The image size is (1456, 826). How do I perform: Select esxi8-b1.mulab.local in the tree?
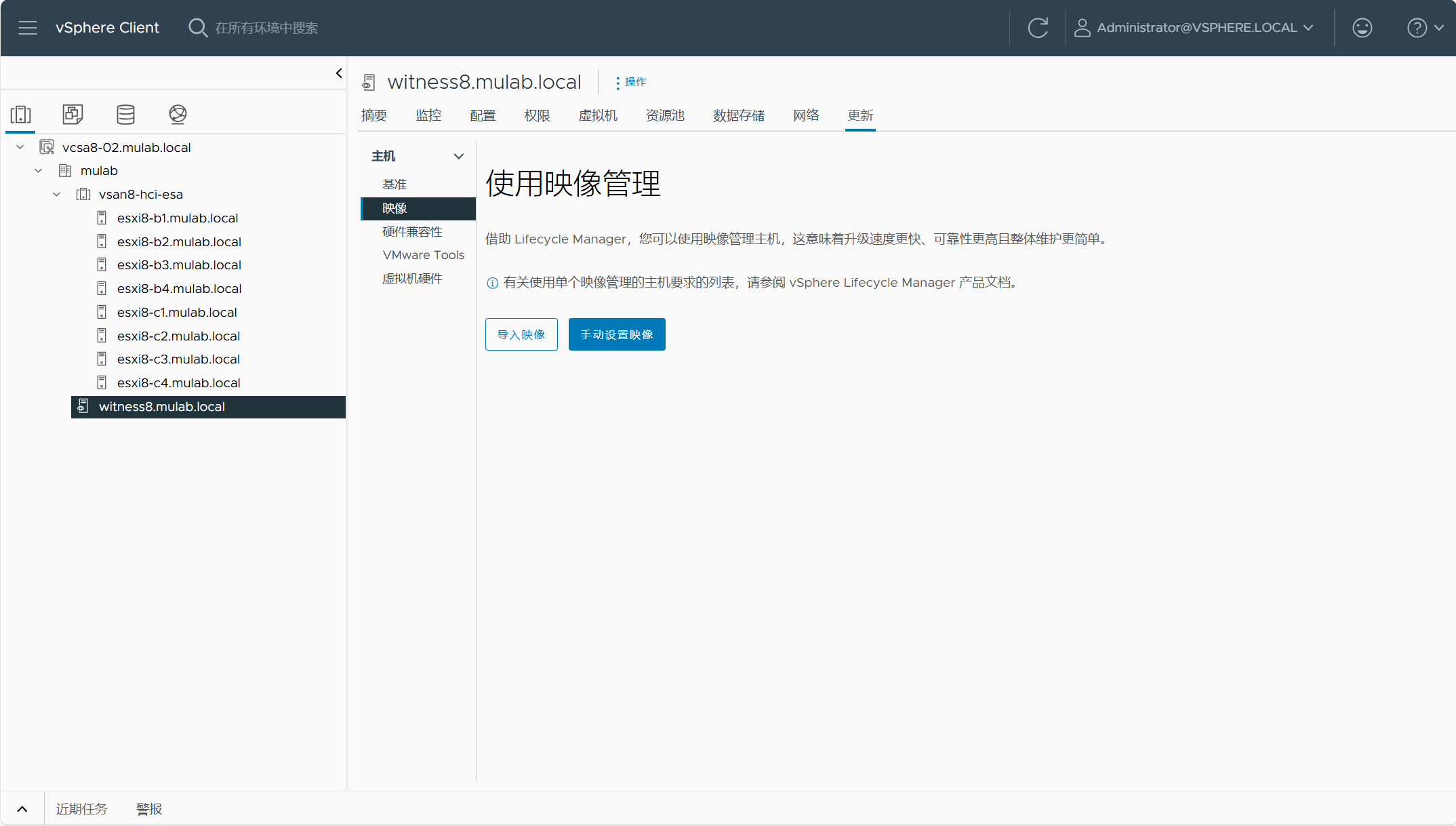[x=178, y=218]
